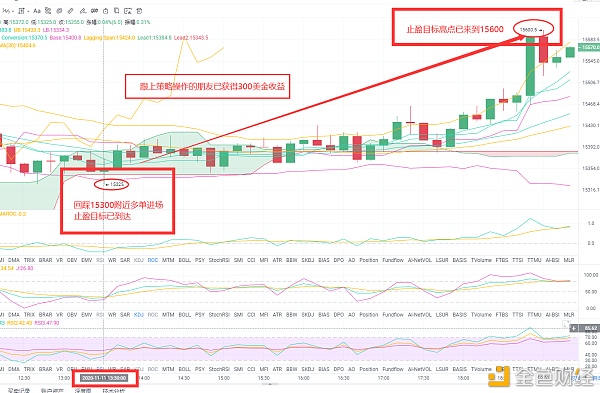Select BOLL in the ROC pane indicator row
This screenshot has width=600, height=393.
pyautogui.click(x=184, y=260)
